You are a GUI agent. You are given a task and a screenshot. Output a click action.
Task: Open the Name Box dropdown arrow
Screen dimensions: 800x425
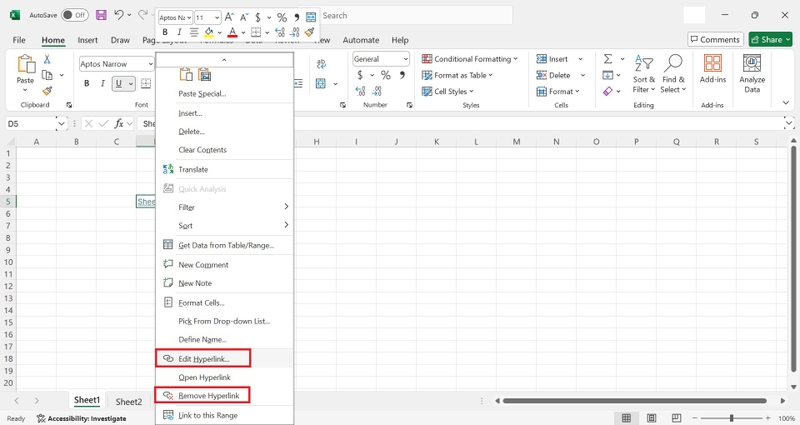(x=61, y=123)
